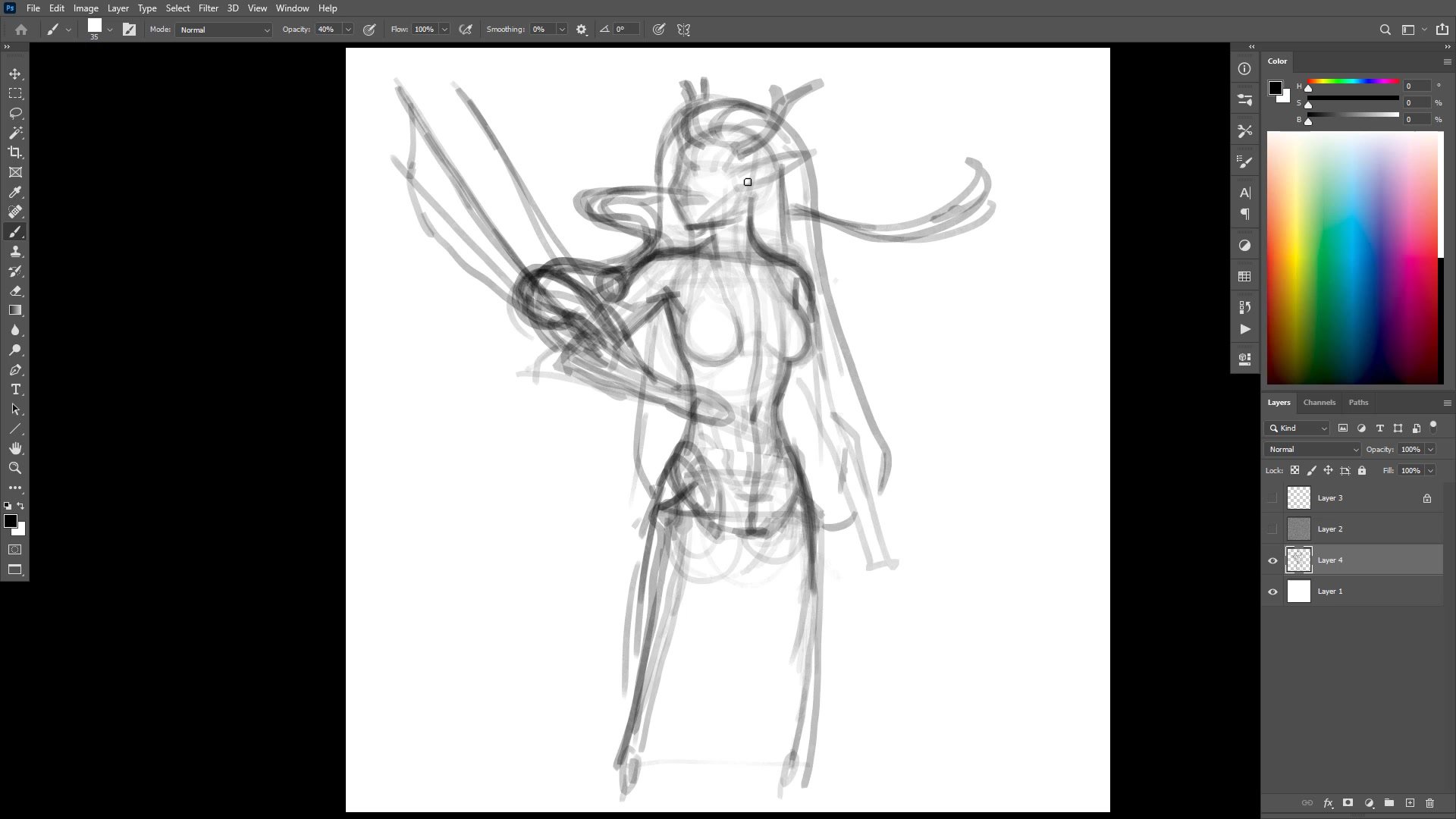The width and height of the screenshot is (1456, 819).
Task: Select the Horizontal Type tool
Action: 15,390
